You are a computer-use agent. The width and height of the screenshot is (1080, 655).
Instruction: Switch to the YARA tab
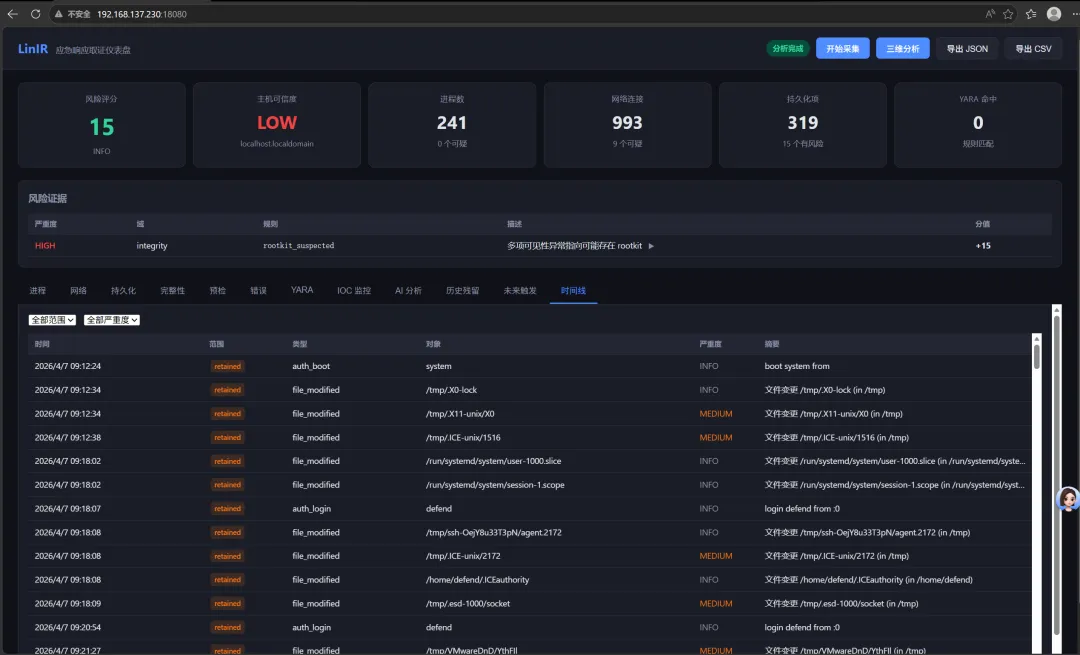click(x=302, y=290)
